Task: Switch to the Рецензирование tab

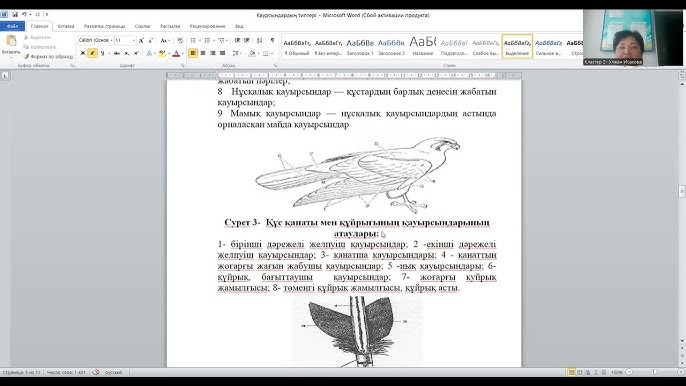Action: (x=207, y=26)
